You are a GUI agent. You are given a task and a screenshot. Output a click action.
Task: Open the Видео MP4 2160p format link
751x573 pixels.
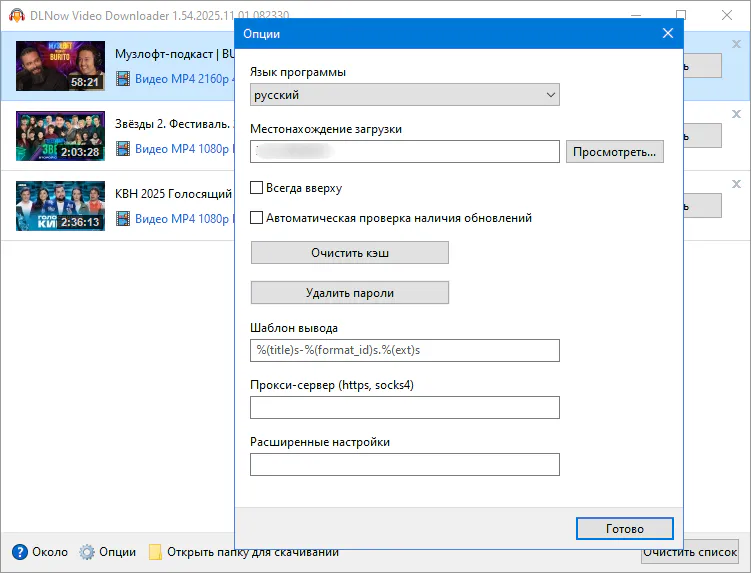pyautogui.click(x=184, y=79)
